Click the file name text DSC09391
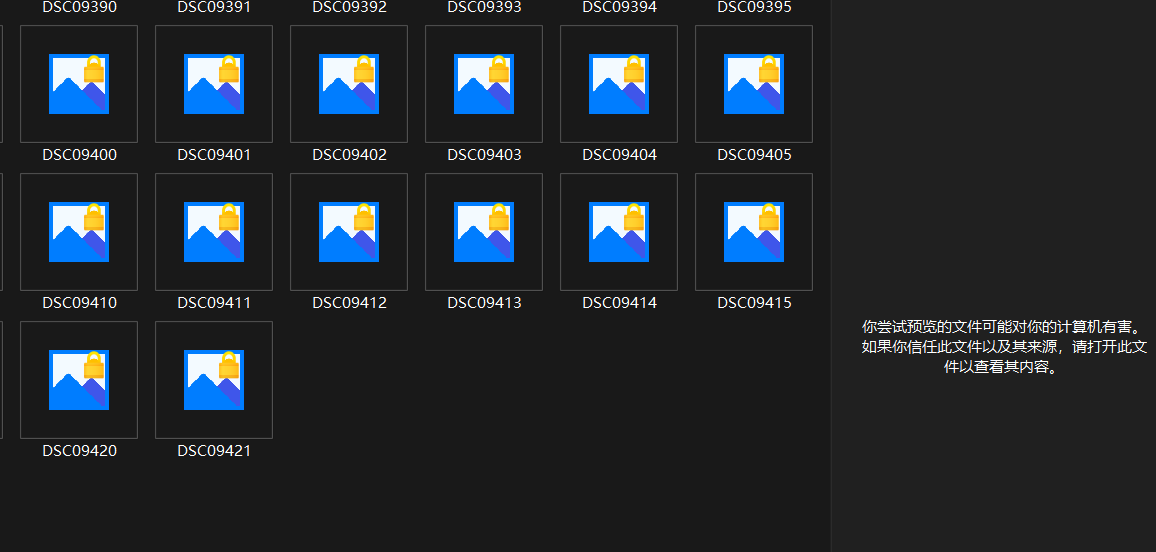This screenshot has height=552, width=1156. pyautogui.click(x=215, y=7)
